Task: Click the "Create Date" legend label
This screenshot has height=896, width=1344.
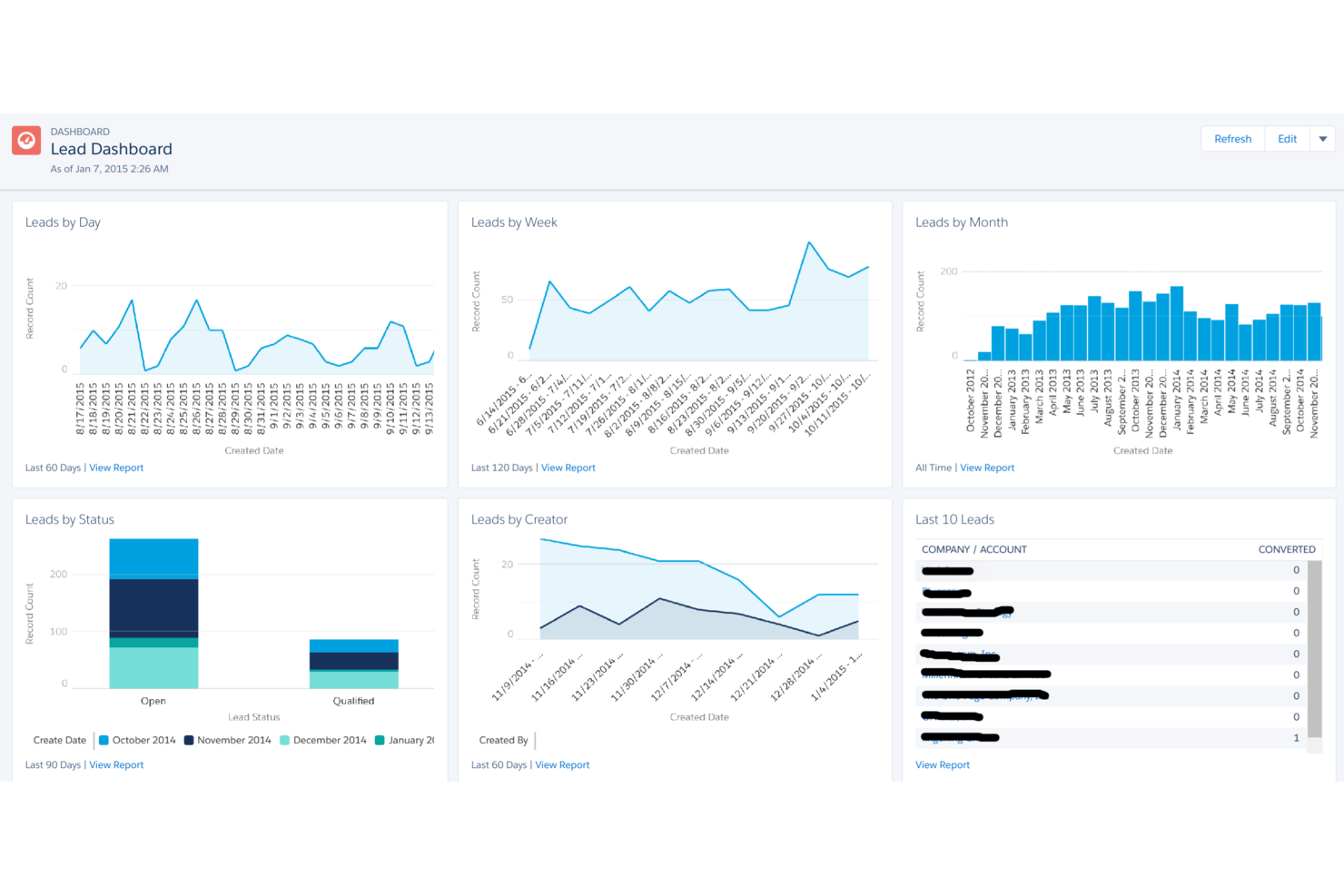Action: click(60, 740)
